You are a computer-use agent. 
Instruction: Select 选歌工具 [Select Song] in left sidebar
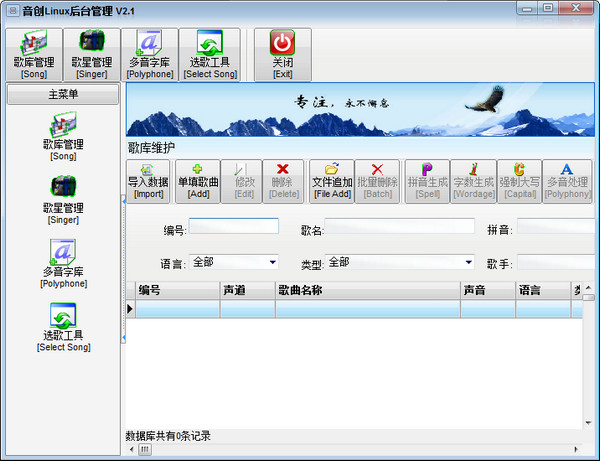pyautogui.click(x=64, y=327)
